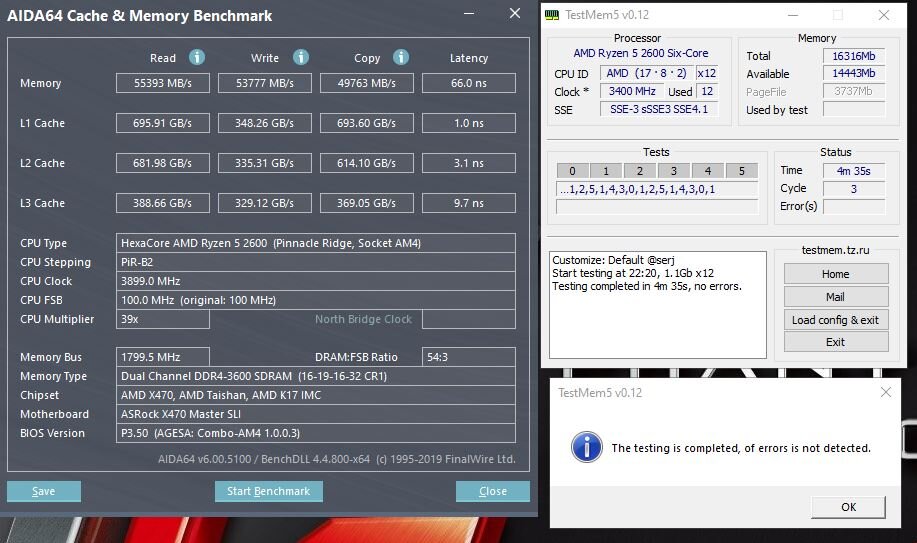
Task: Click the Cycle count value 3
Action: pyautogui.click(x=854, y=189)
